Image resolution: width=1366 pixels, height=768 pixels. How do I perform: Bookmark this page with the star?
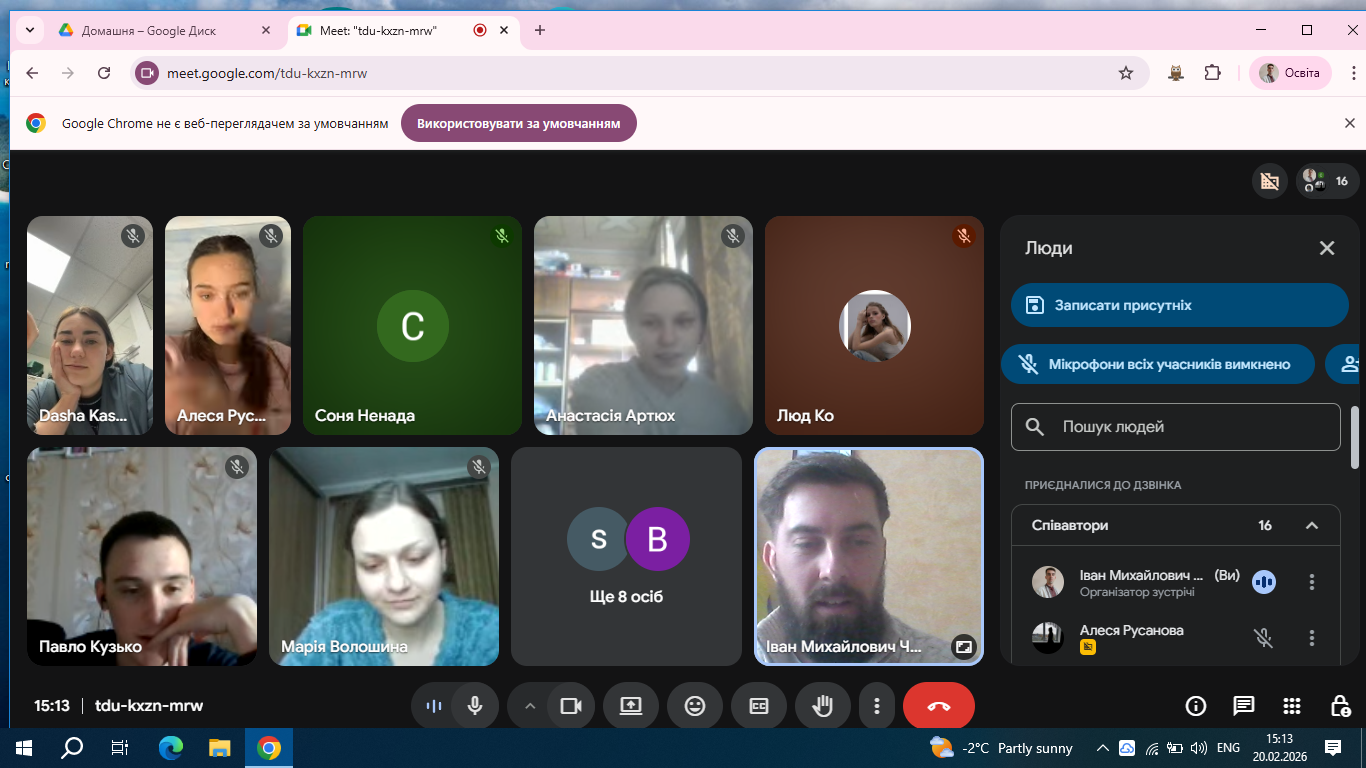(x=1126, y=73)
